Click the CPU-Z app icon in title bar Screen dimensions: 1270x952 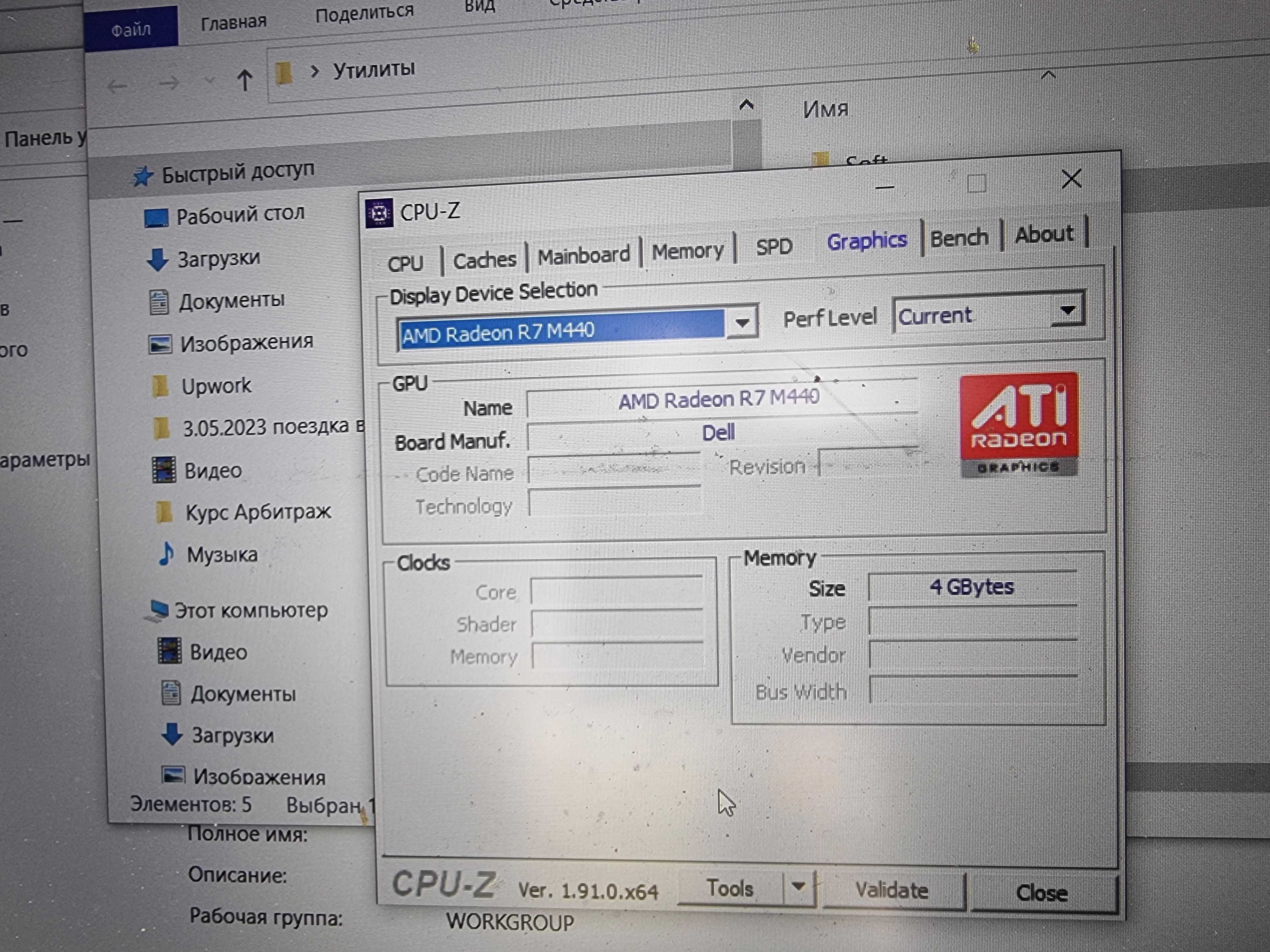(379, 213)
